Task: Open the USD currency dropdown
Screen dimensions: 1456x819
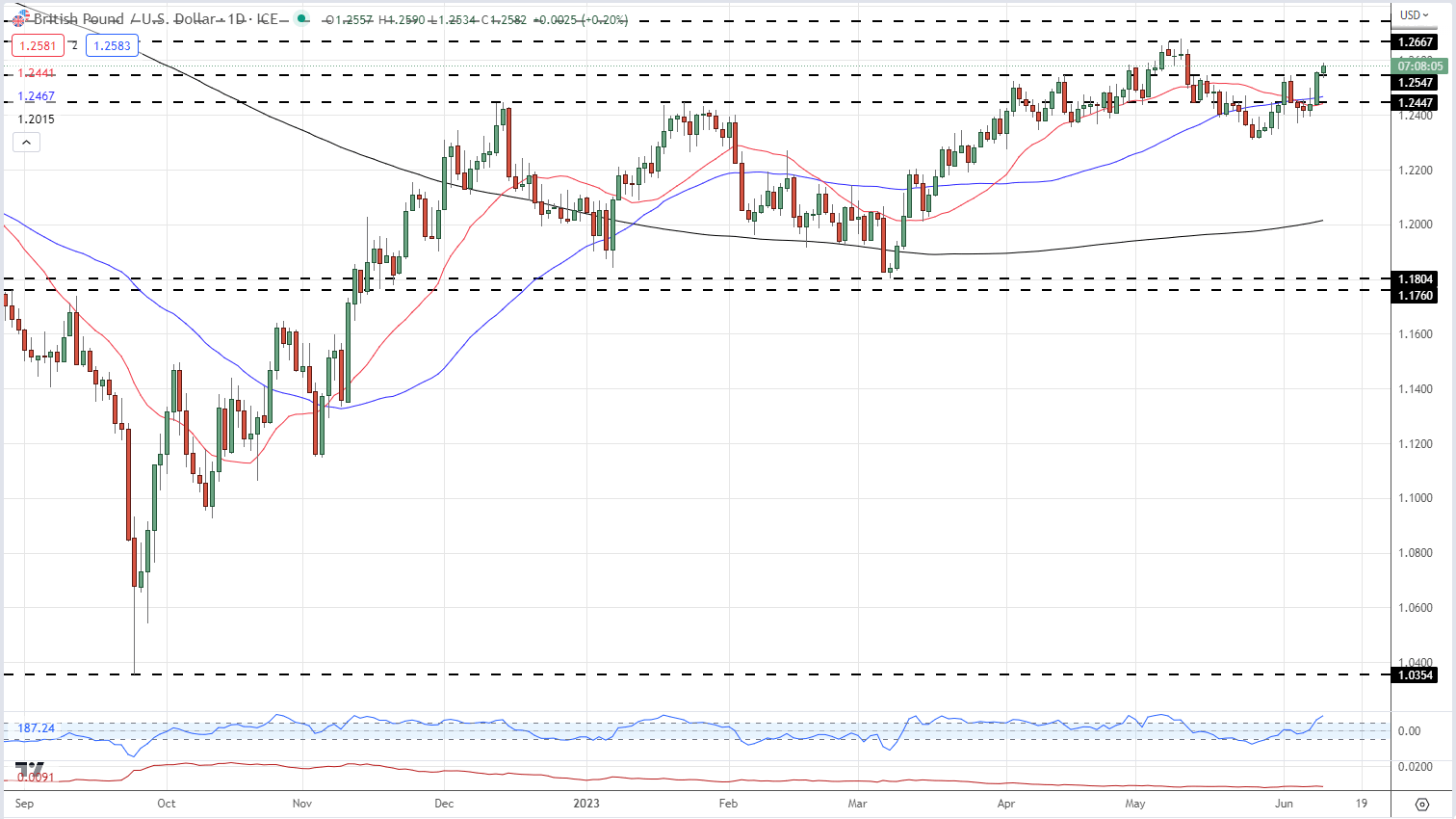Action: (1415, 14)
